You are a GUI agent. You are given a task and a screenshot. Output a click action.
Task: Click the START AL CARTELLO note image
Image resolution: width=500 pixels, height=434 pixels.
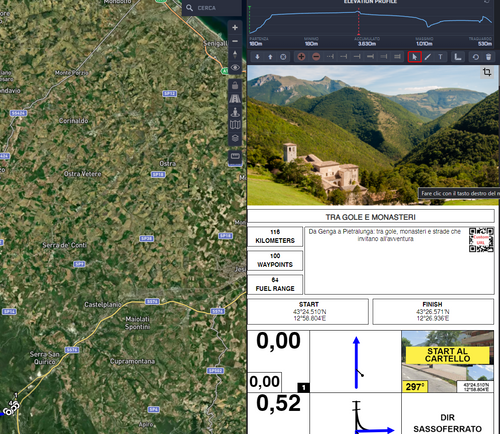448,362
